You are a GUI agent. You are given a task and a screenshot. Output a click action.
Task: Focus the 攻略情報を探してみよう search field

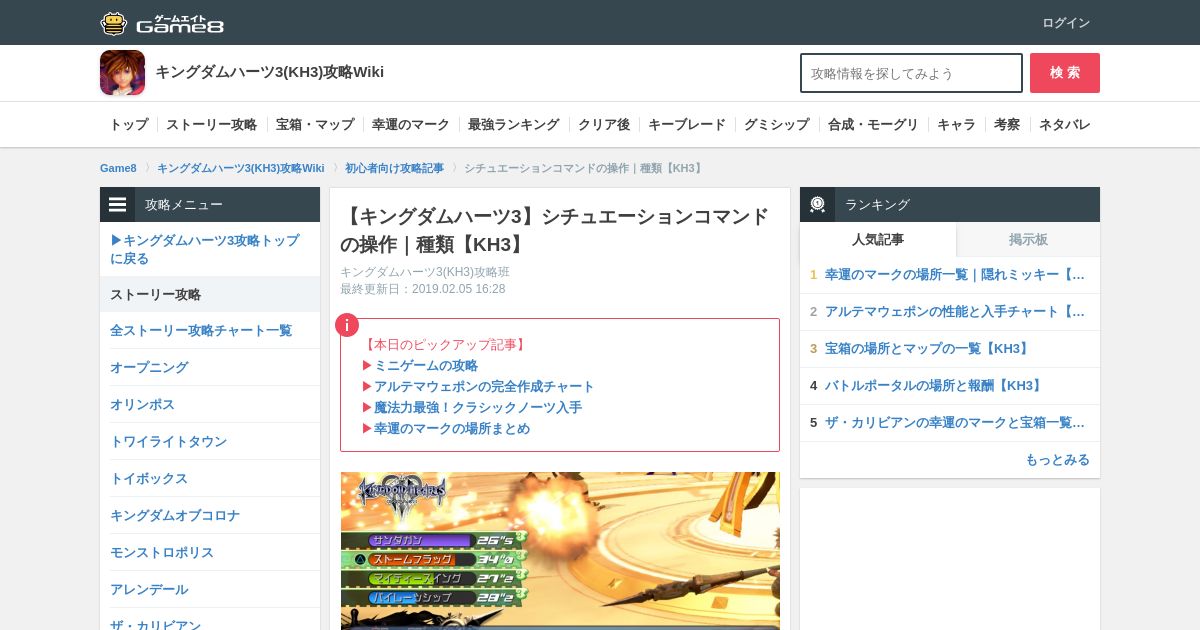[x=911, y=73]
